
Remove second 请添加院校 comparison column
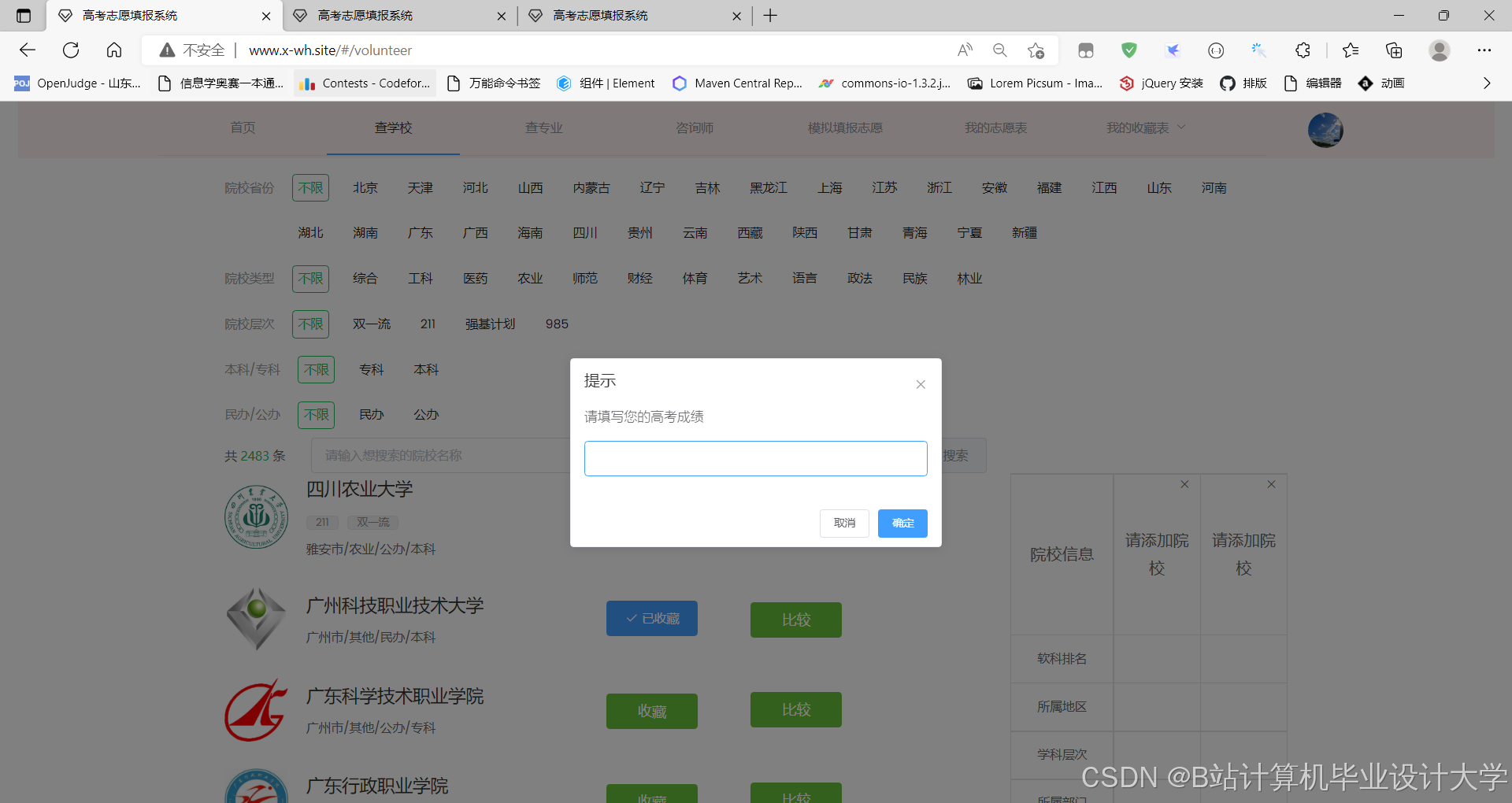(x=1271, y=484)
